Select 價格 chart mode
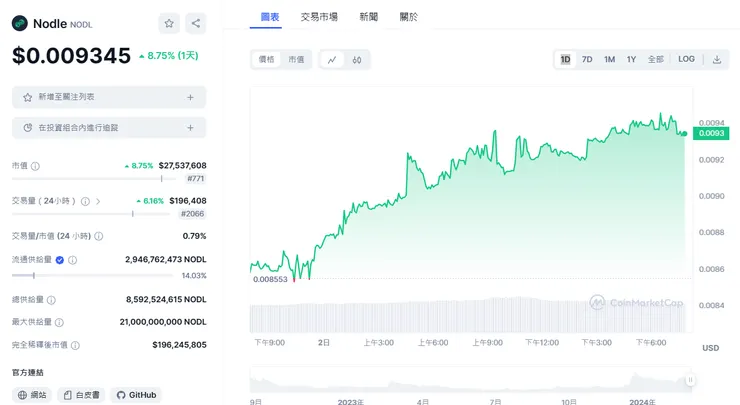740x405 pixels. click(267, 59)
